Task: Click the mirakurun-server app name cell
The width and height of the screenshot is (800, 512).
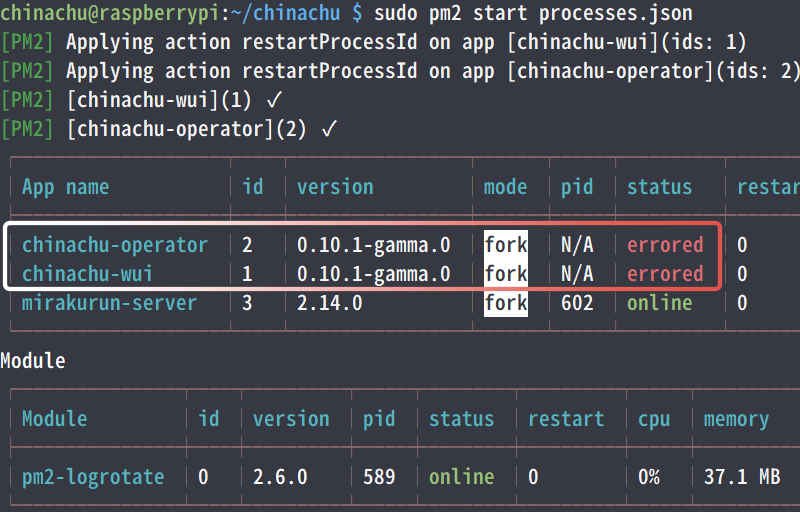Action: [109, 303]
